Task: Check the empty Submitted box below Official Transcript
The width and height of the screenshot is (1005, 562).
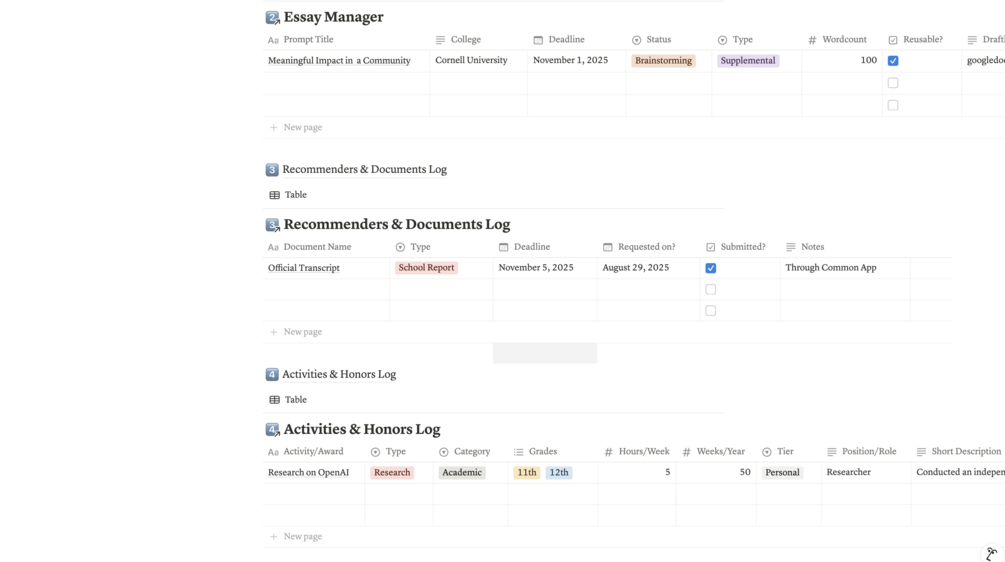Action: [x=711, y=290]
